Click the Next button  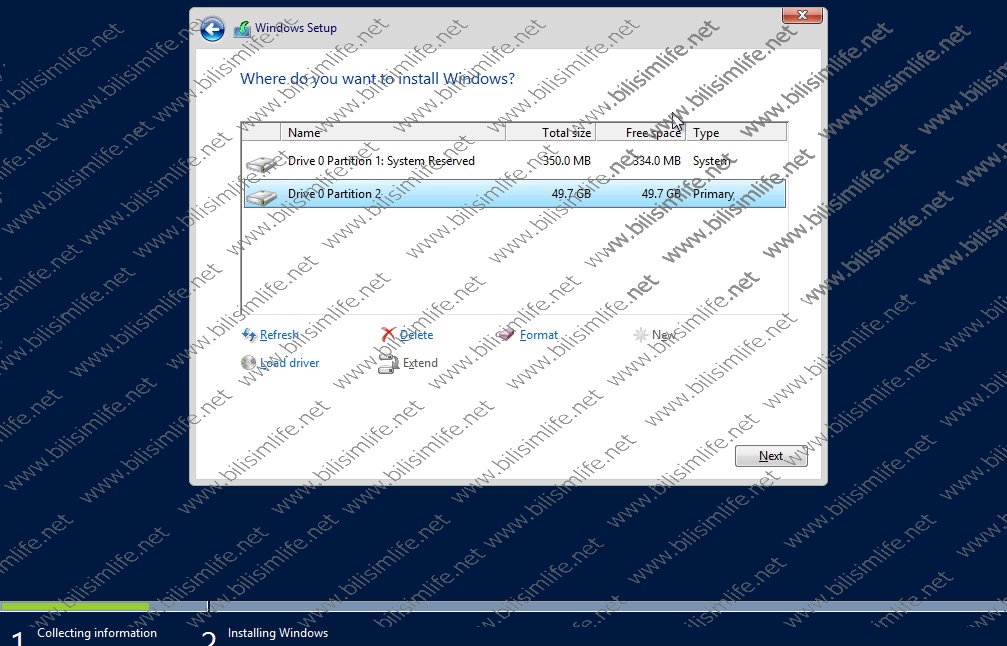click(x=771, y=456)
